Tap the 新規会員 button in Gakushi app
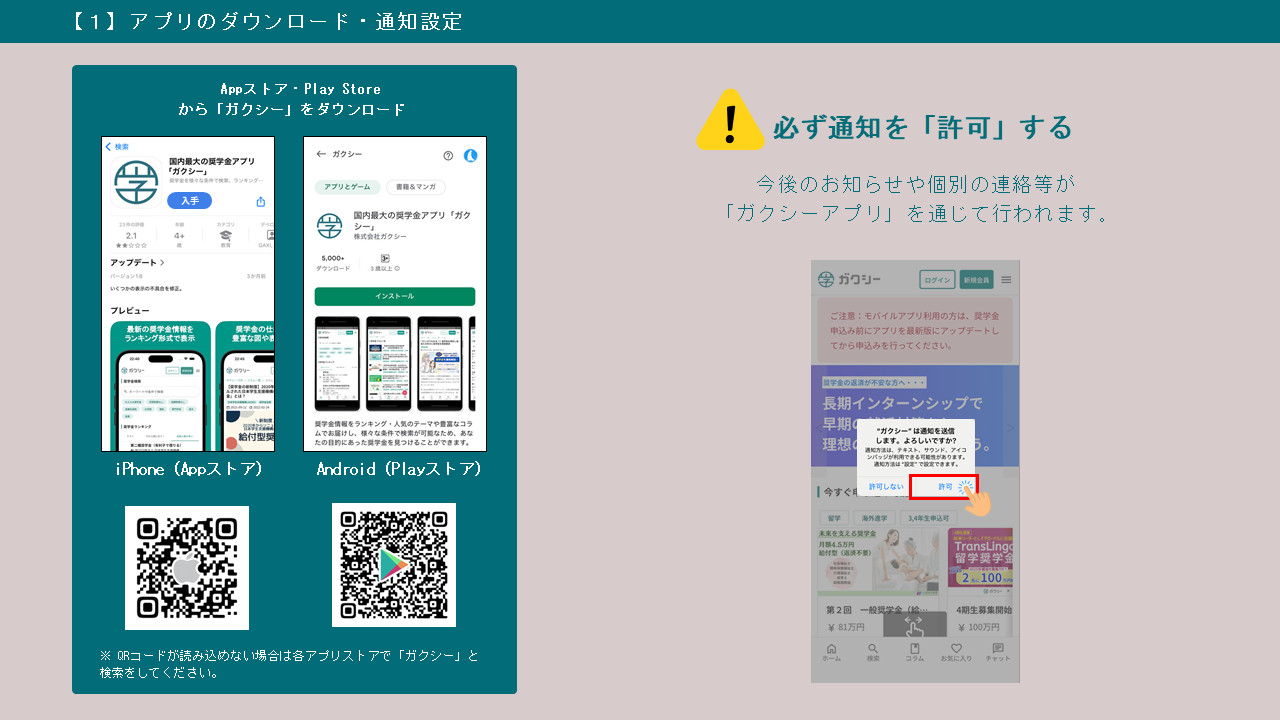This screenshot has width=1280, height=720. (976, 280)
